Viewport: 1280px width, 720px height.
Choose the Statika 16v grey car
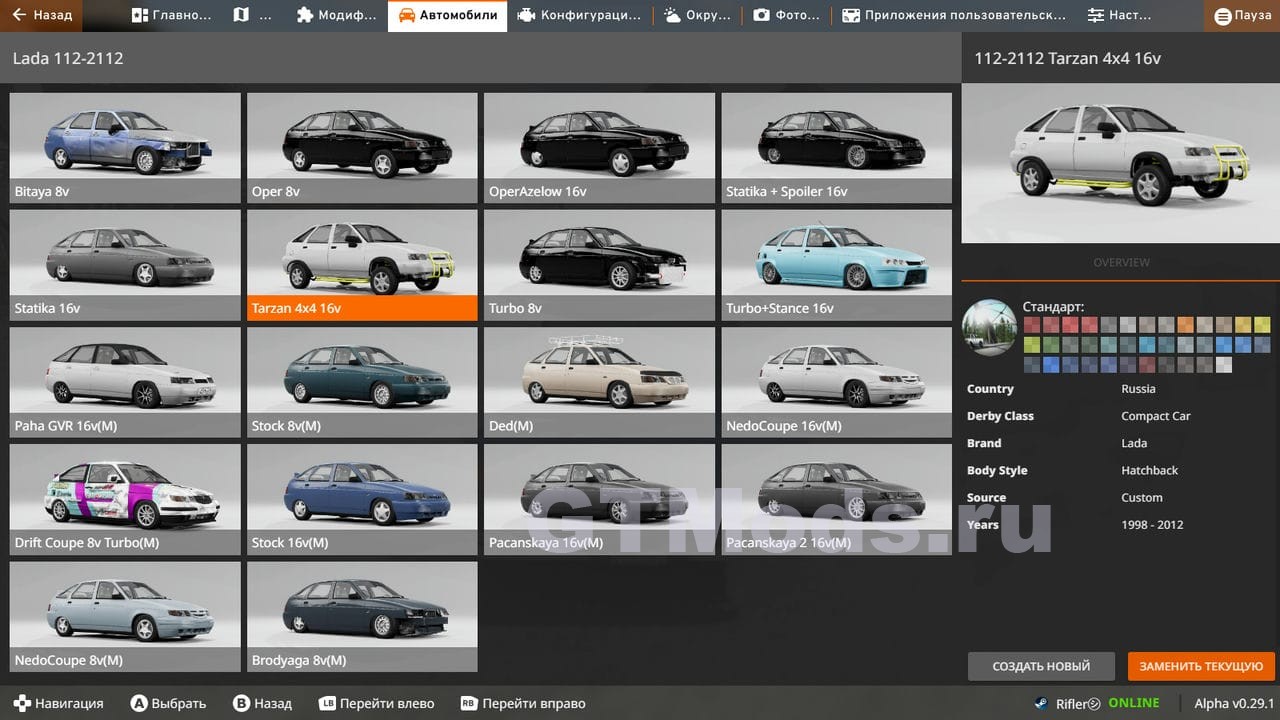pyautogui.click(x=125, y=265)
